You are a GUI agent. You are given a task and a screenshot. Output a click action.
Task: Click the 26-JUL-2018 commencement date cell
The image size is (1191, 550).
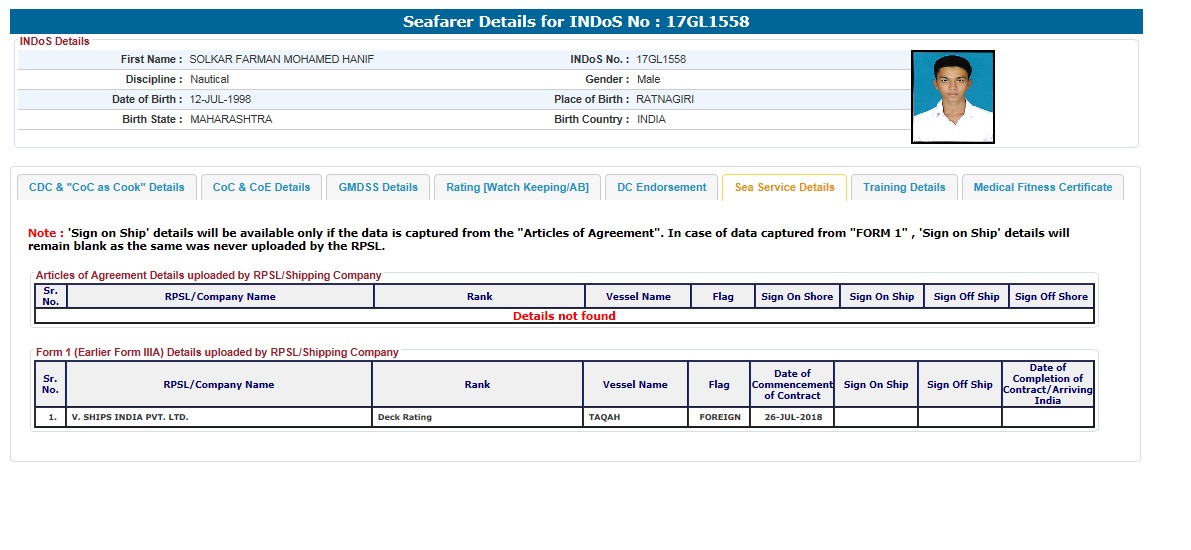coord(792,417)
